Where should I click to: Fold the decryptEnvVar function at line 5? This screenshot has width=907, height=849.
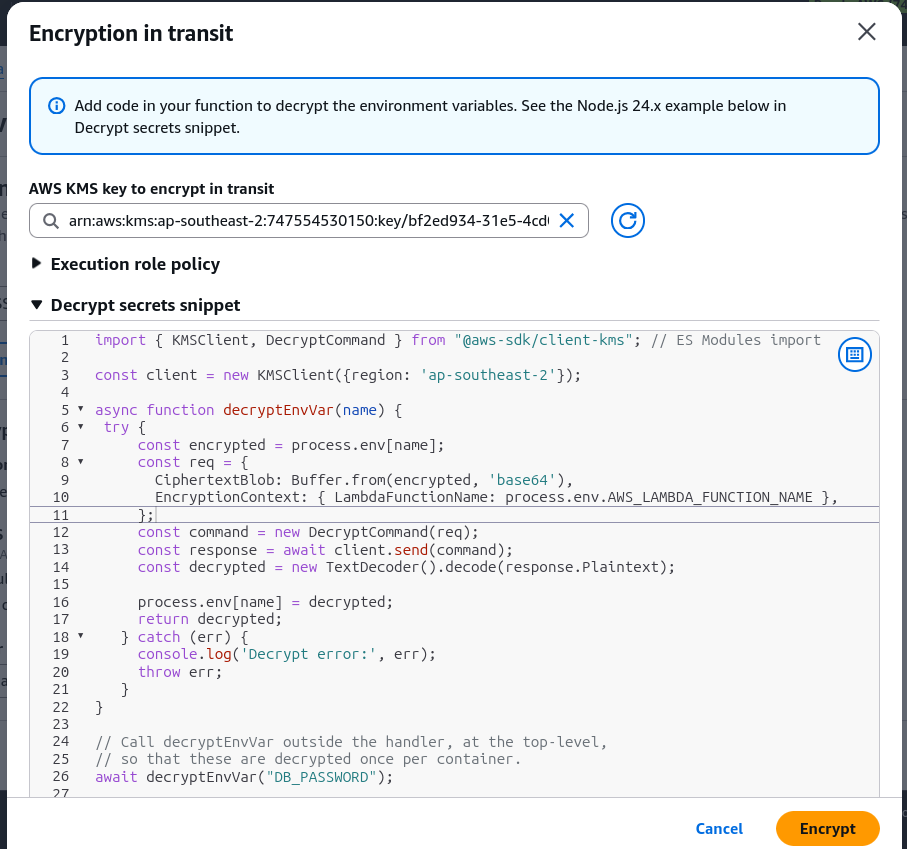coord(81,409)
